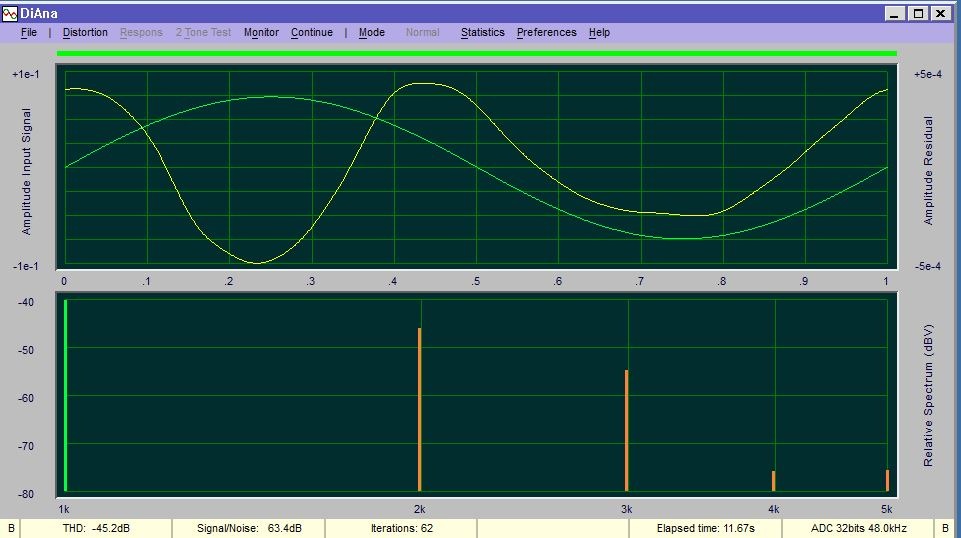The width and height of the screenshot is (961, 538).
Task: Click the right B status cell
Action: 944,528
